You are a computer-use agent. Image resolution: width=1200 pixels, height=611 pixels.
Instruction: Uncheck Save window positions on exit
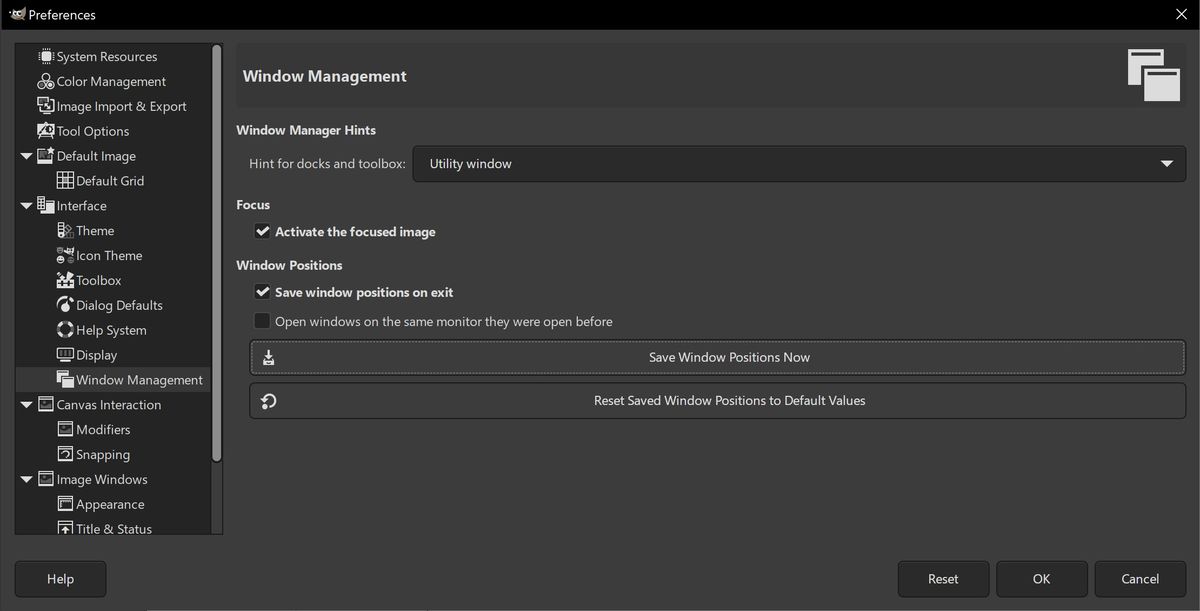pos(262,291)
